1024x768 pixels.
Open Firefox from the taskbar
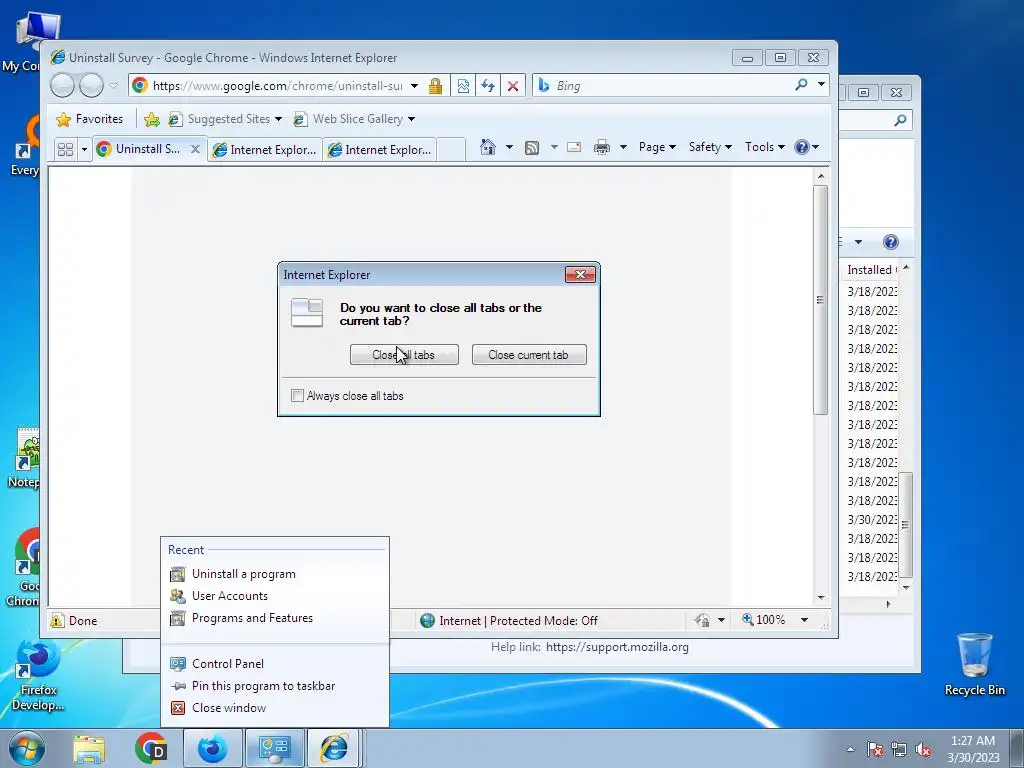pos(212,749)
